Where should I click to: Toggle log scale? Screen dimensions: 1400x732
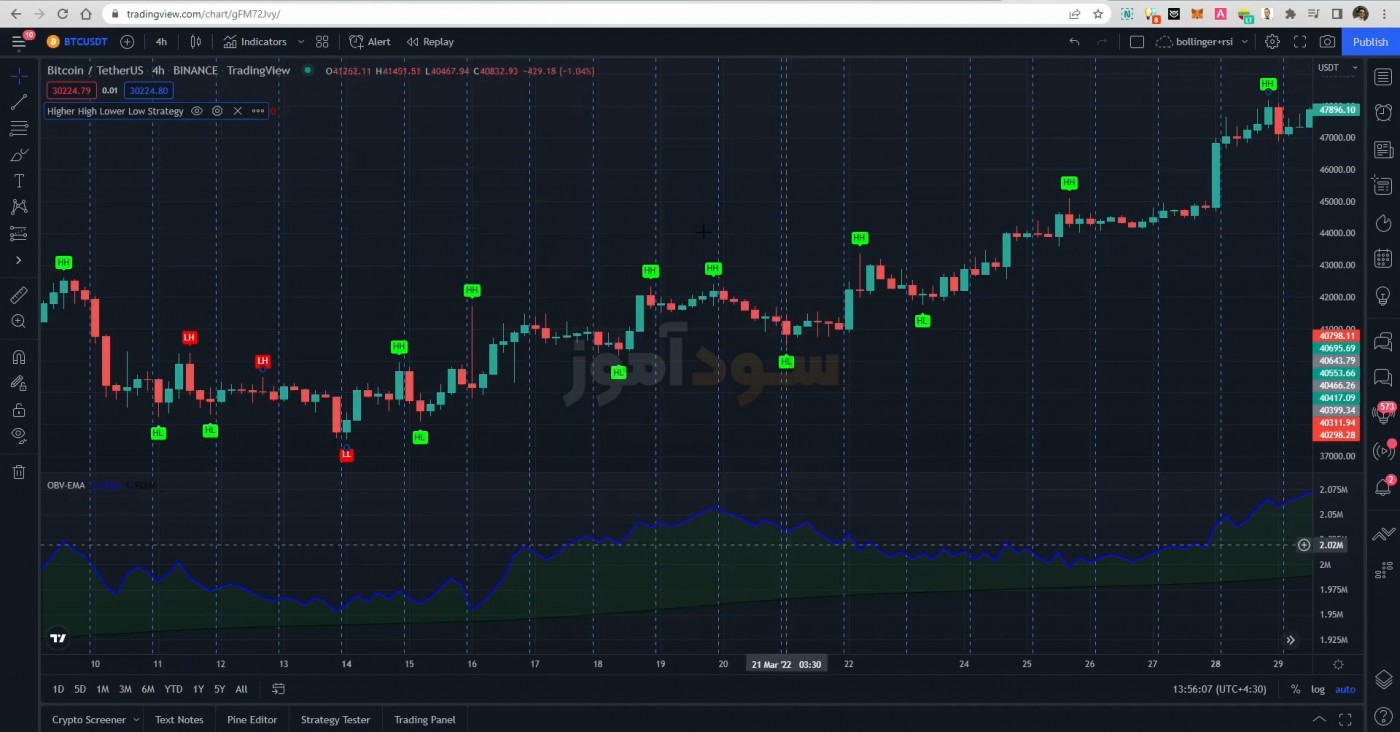tap(1318, 689)
